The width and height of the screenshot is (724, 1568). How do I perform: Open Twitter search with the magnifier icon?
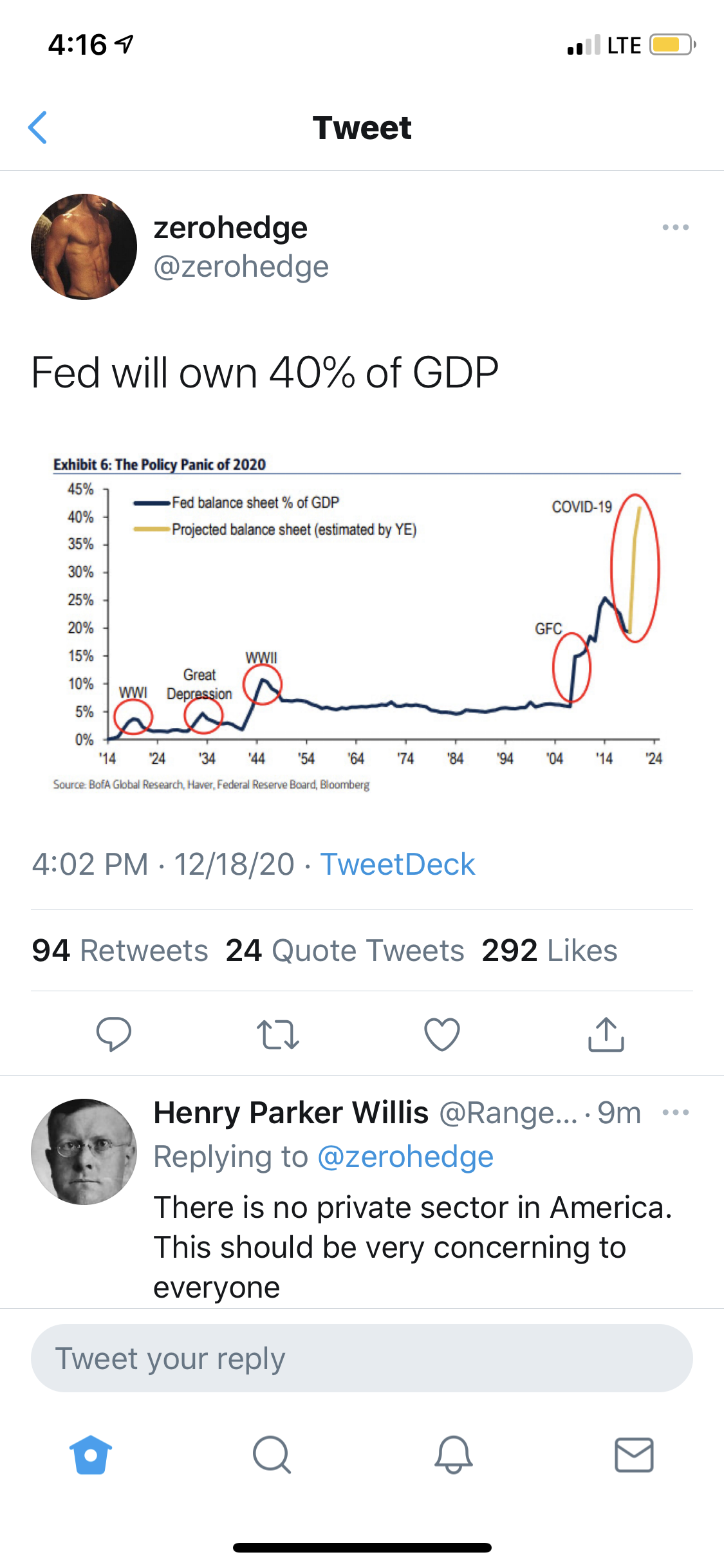click(272, 1455)
